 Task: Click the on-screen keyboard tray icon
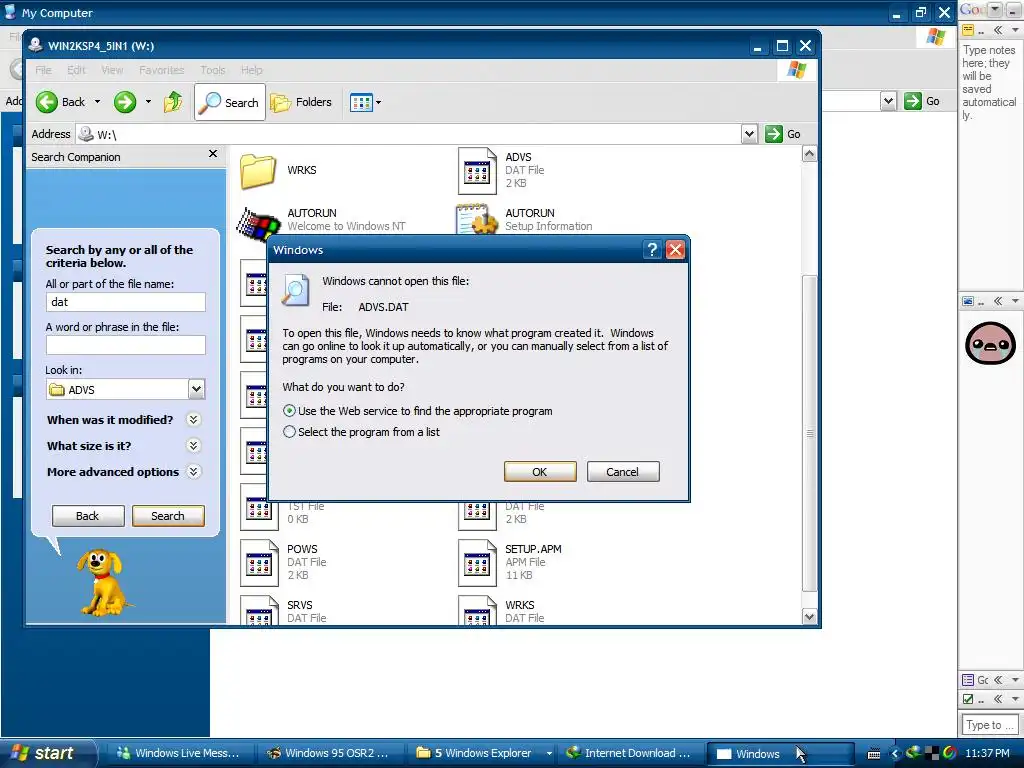pos(874,754)
